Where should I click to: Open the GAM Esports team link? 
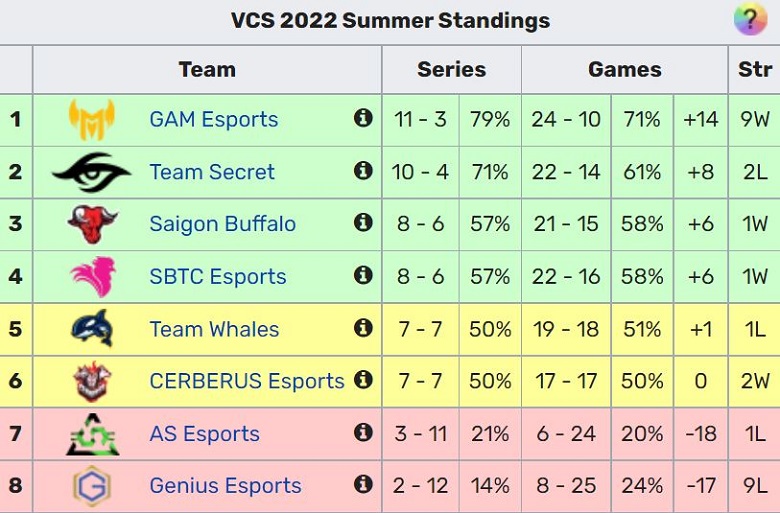[213, 119]
